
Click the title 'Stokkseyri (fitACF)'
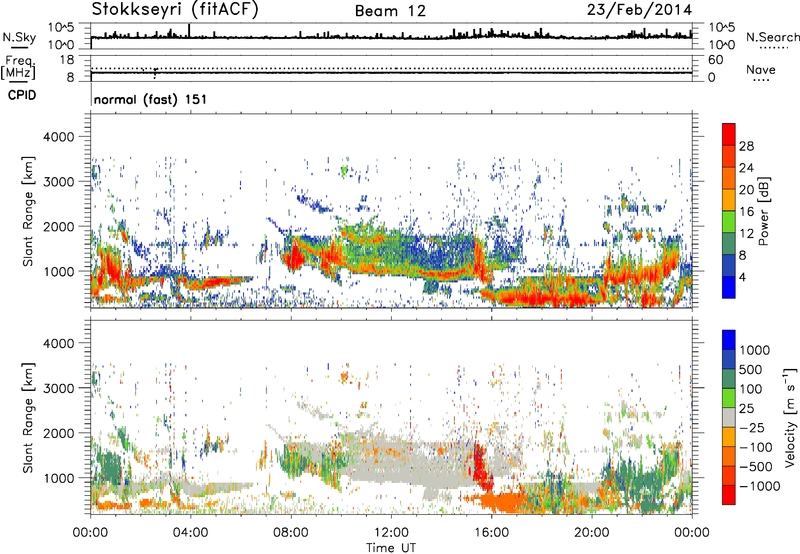(x=175, y=10)
